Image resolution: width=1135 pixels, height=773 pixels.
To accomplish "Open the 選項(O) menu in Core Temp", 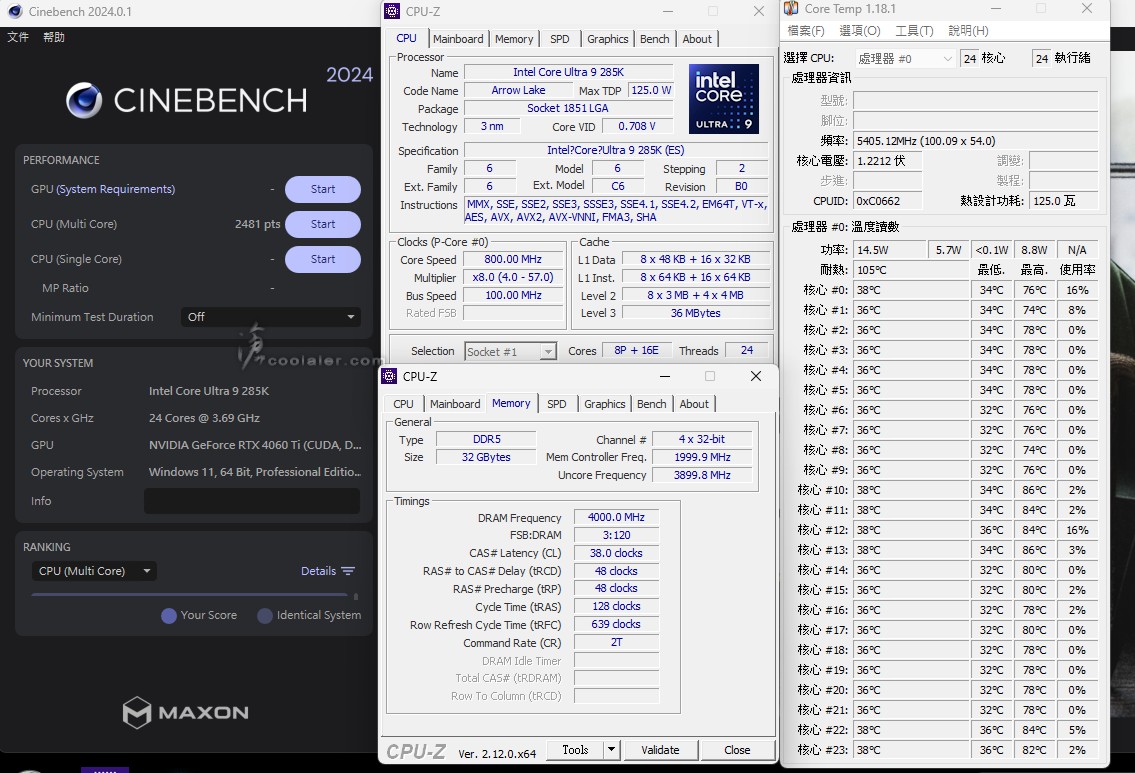I will coord(860,30).
